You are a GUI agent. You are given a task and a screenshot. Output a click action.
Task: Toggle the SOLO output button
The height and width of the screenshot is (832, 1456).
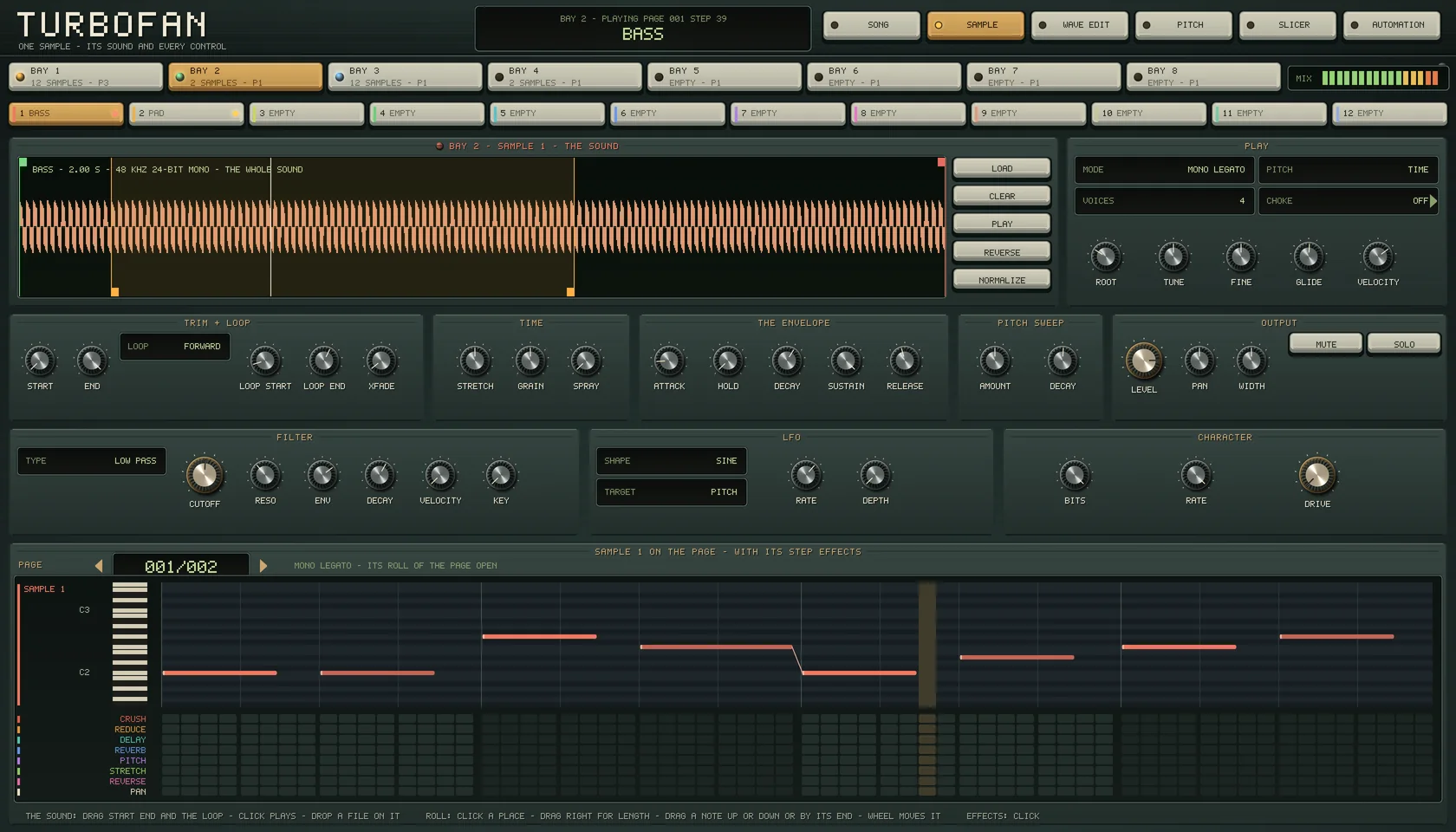click(x=1404, y=344)
